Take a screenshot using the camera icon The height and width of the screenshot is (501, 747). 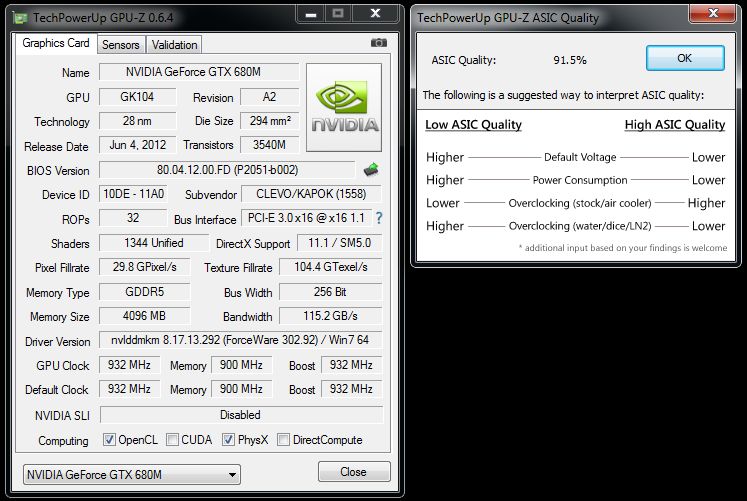click(x=379, y=43)
